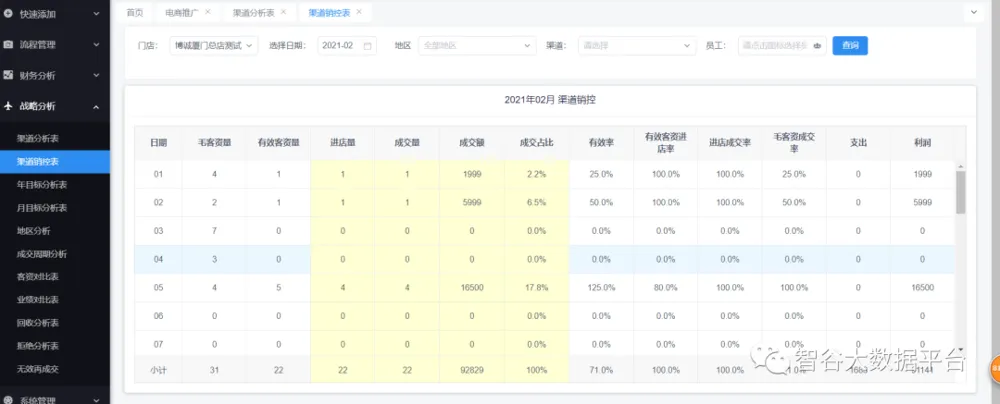Open the 地区 region dropdown

pos(477,46)
